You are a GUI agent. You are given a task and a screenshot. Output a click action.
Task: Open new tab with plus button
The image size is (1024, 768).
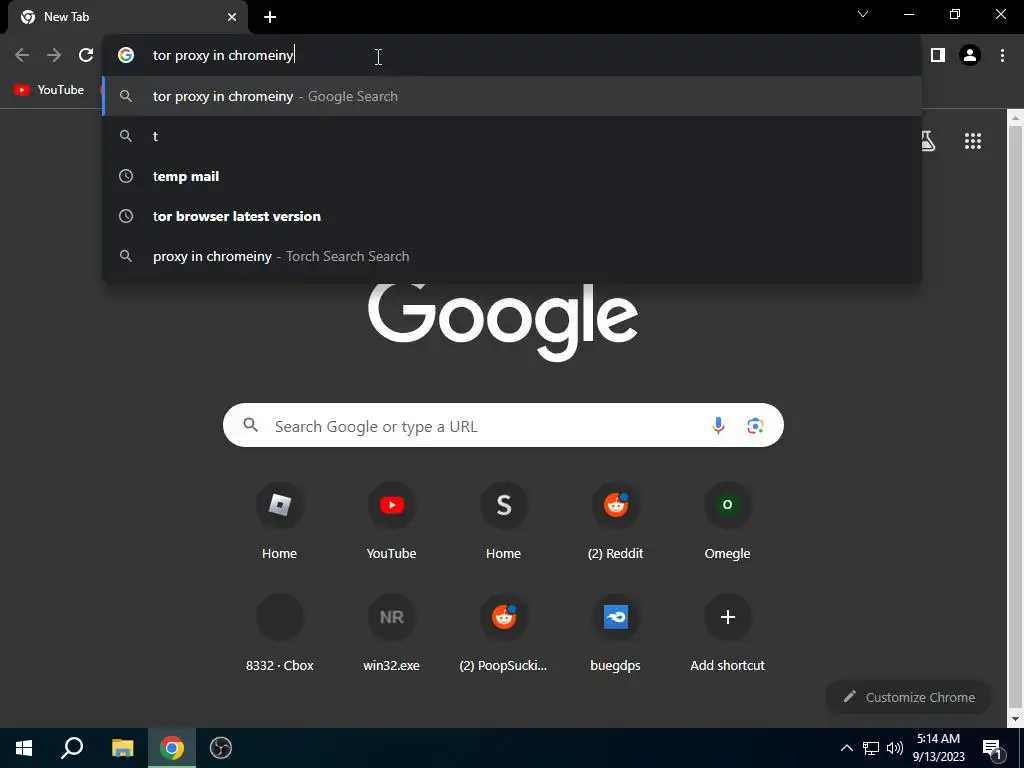point(270,17)
